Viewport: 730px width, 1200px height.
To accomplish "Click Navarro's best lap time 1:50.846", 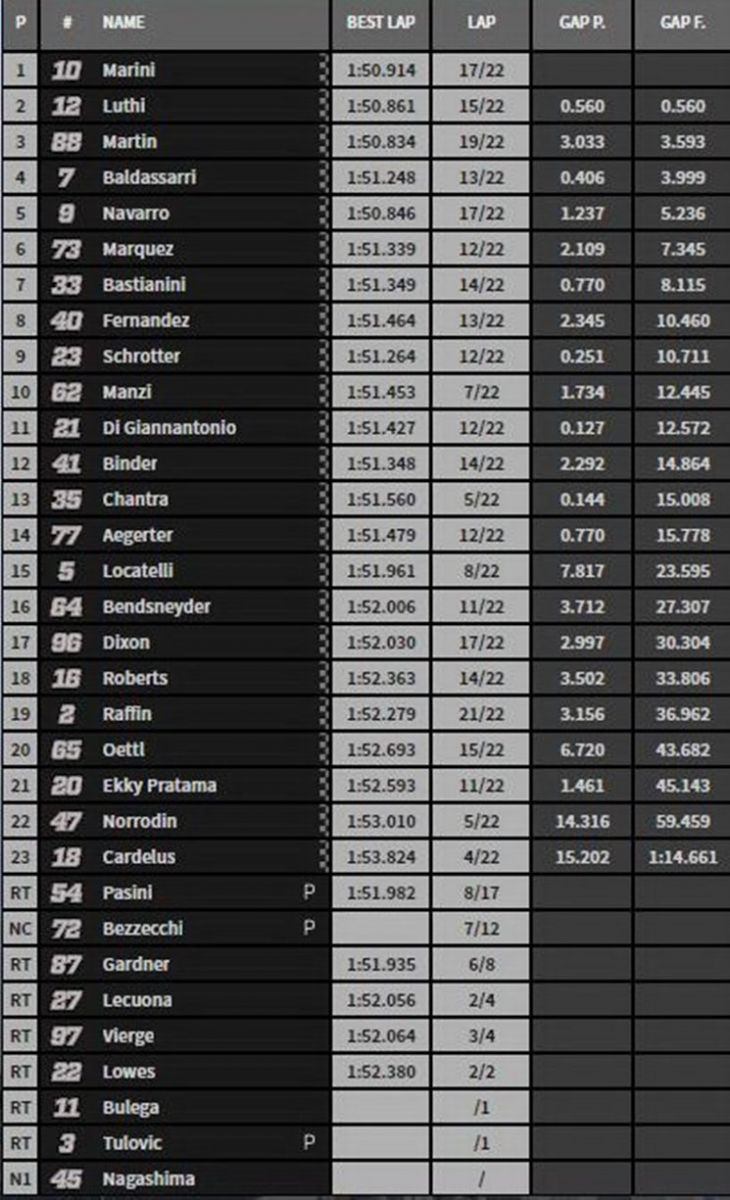I will [381, 213].
